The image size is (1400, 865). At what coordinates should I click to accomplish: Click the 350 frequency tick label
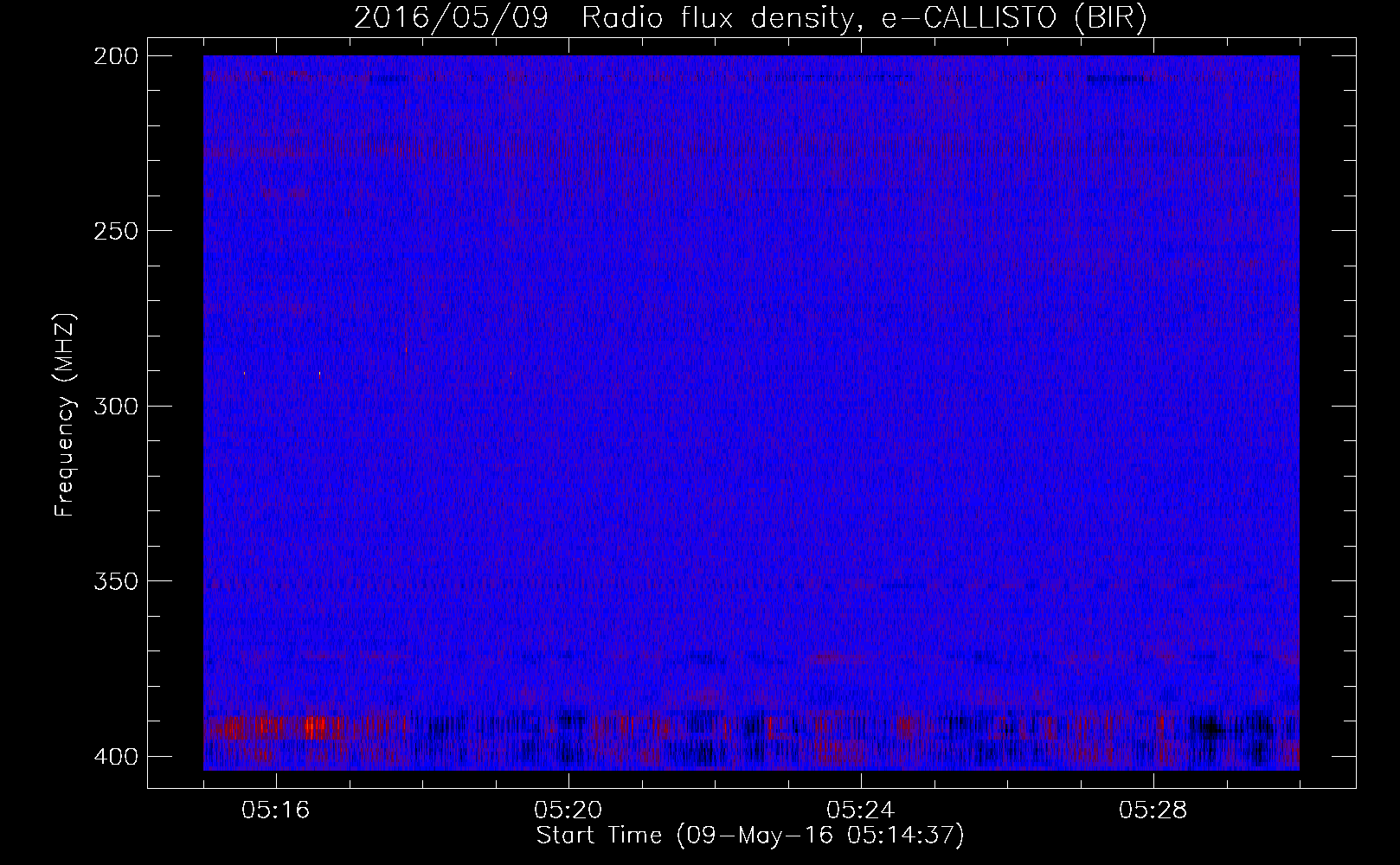tap(115, 580)
